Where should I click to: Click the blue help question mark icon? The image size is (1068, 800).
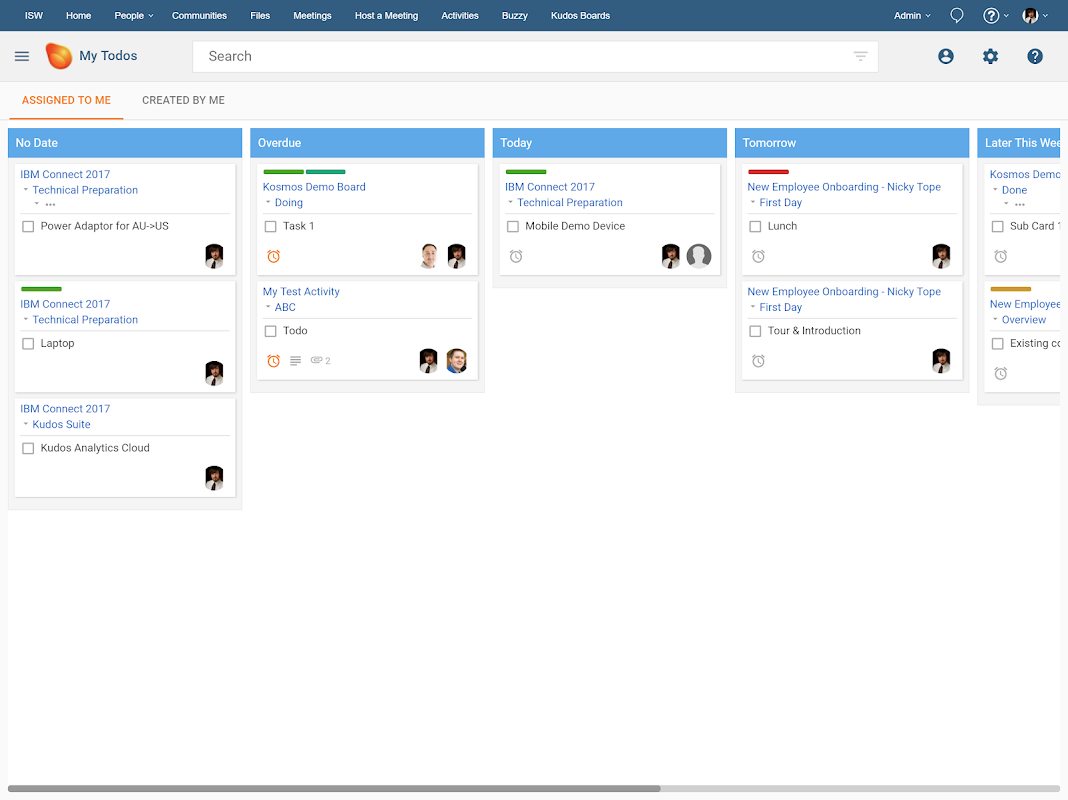[x=1035, y=57]
